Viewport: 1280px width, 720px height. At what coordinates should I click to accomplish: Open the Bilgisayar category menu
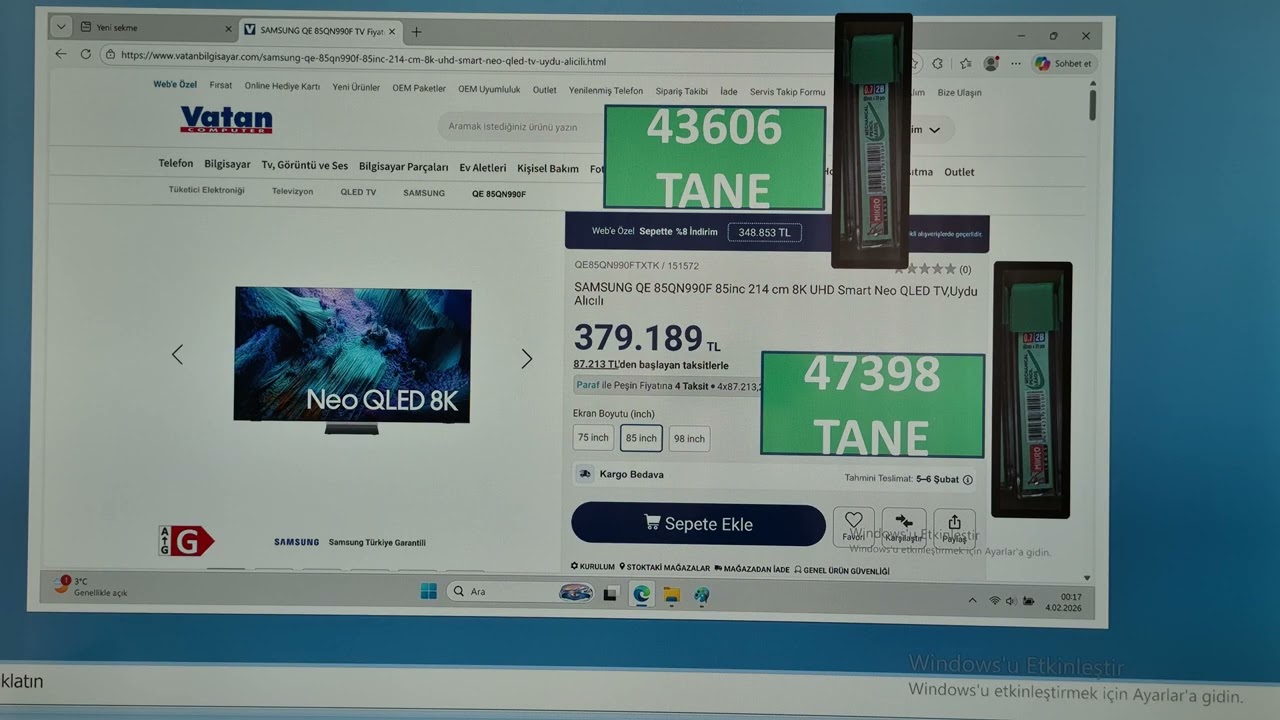tap(227, 164)
